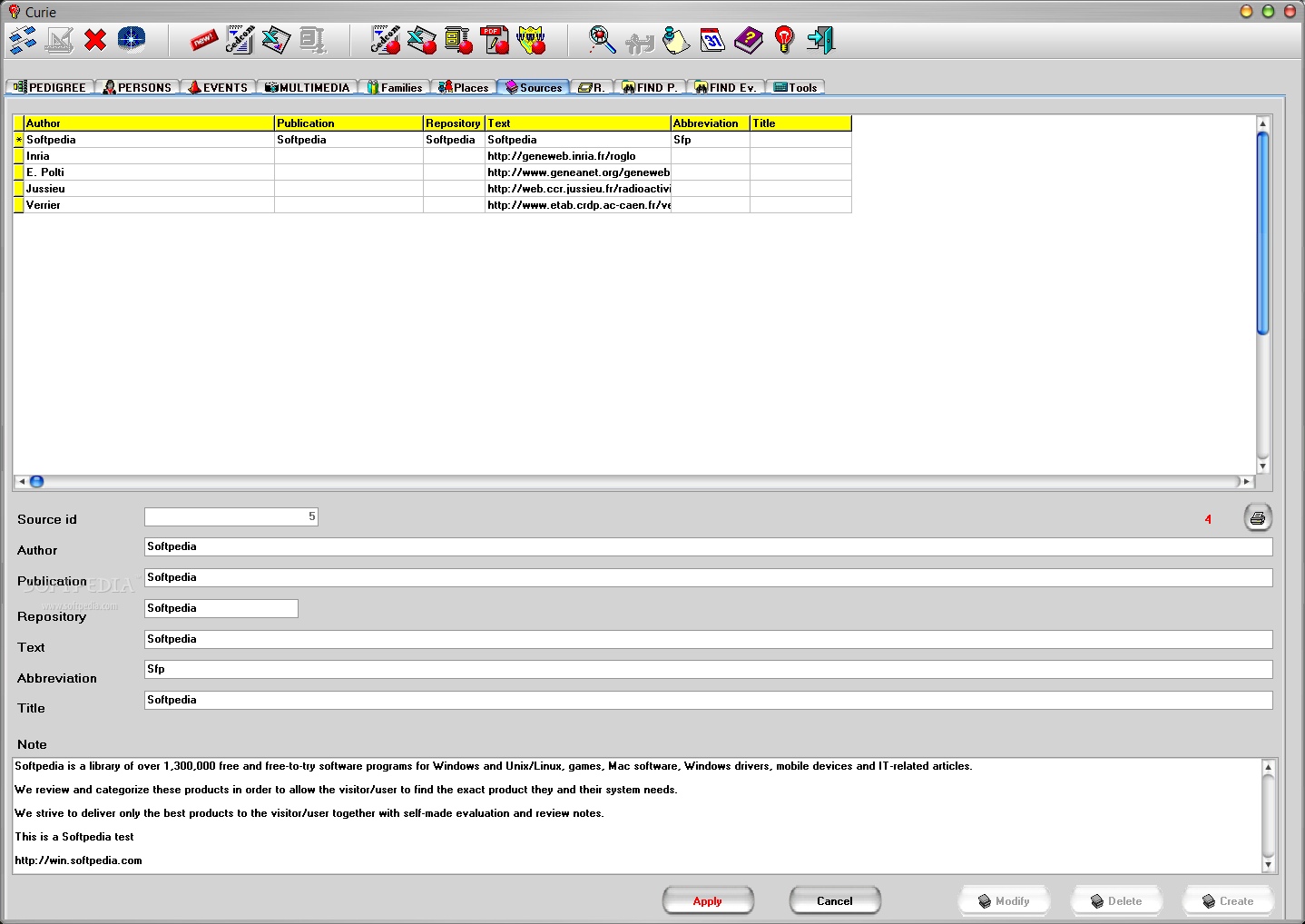The height and width of the screenshot is (924, 1305).
Task: Select the Places tab
Action: 464,87
